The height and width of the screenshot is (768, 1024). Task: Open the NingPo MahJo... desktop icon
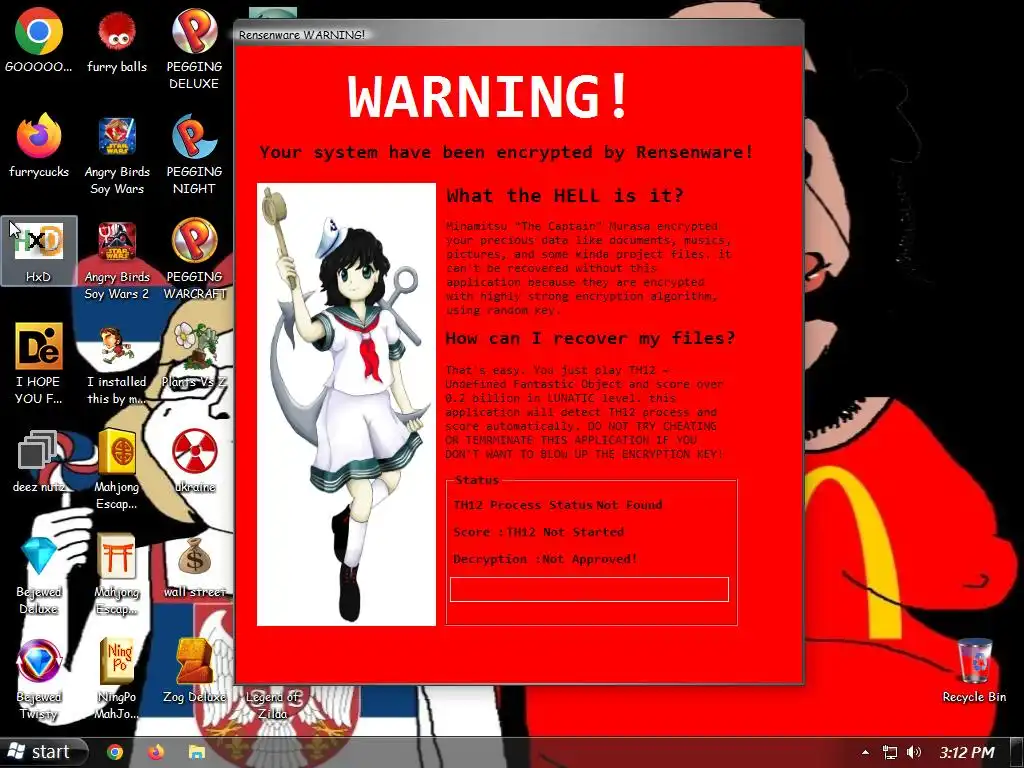[117, 680]
